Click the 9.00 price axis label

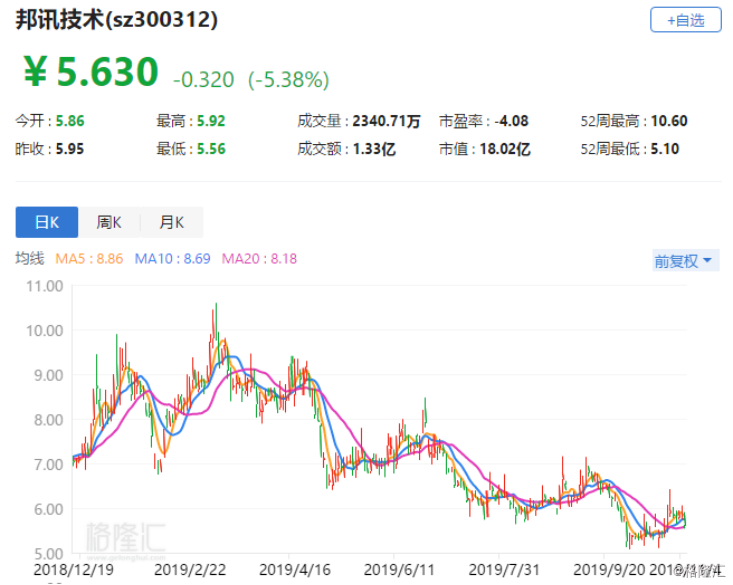tap(48, 376)
